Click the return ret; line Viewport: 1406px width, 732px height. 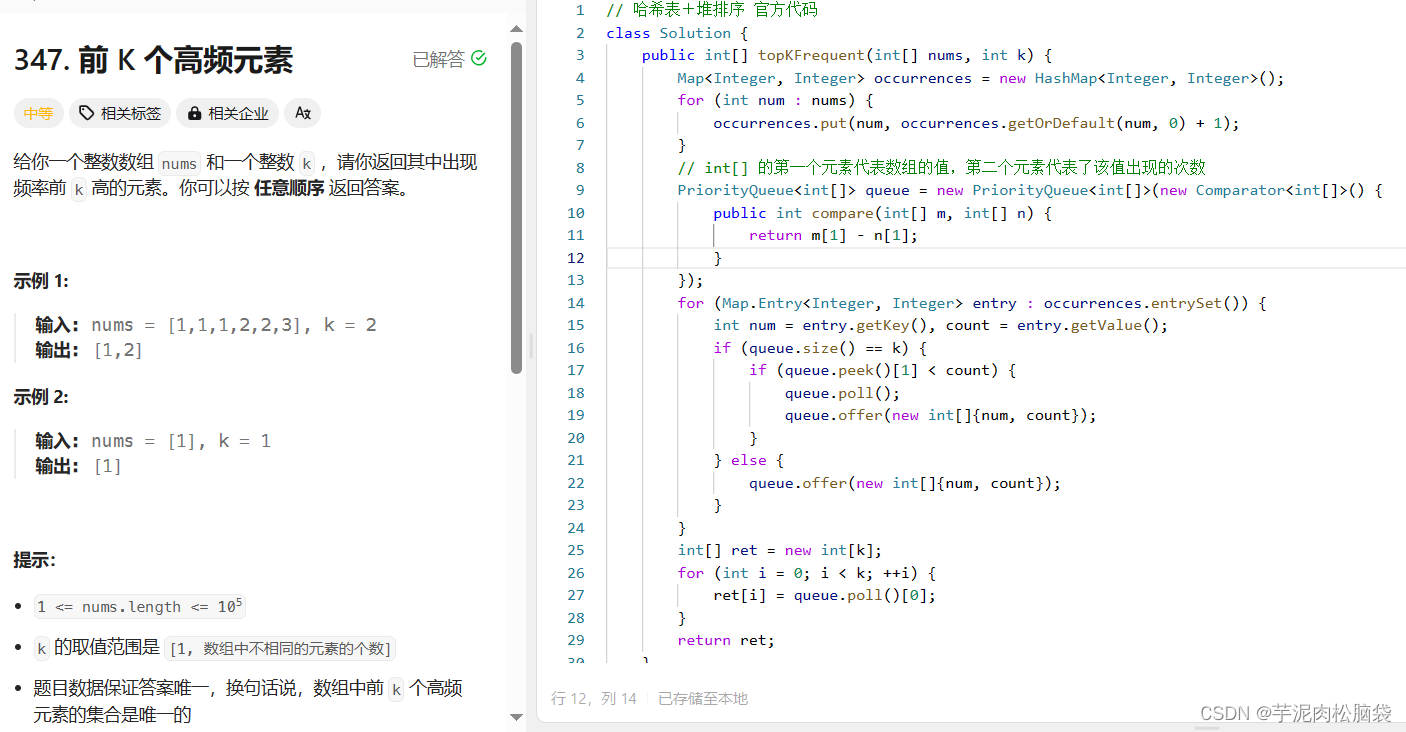point(726,640)
